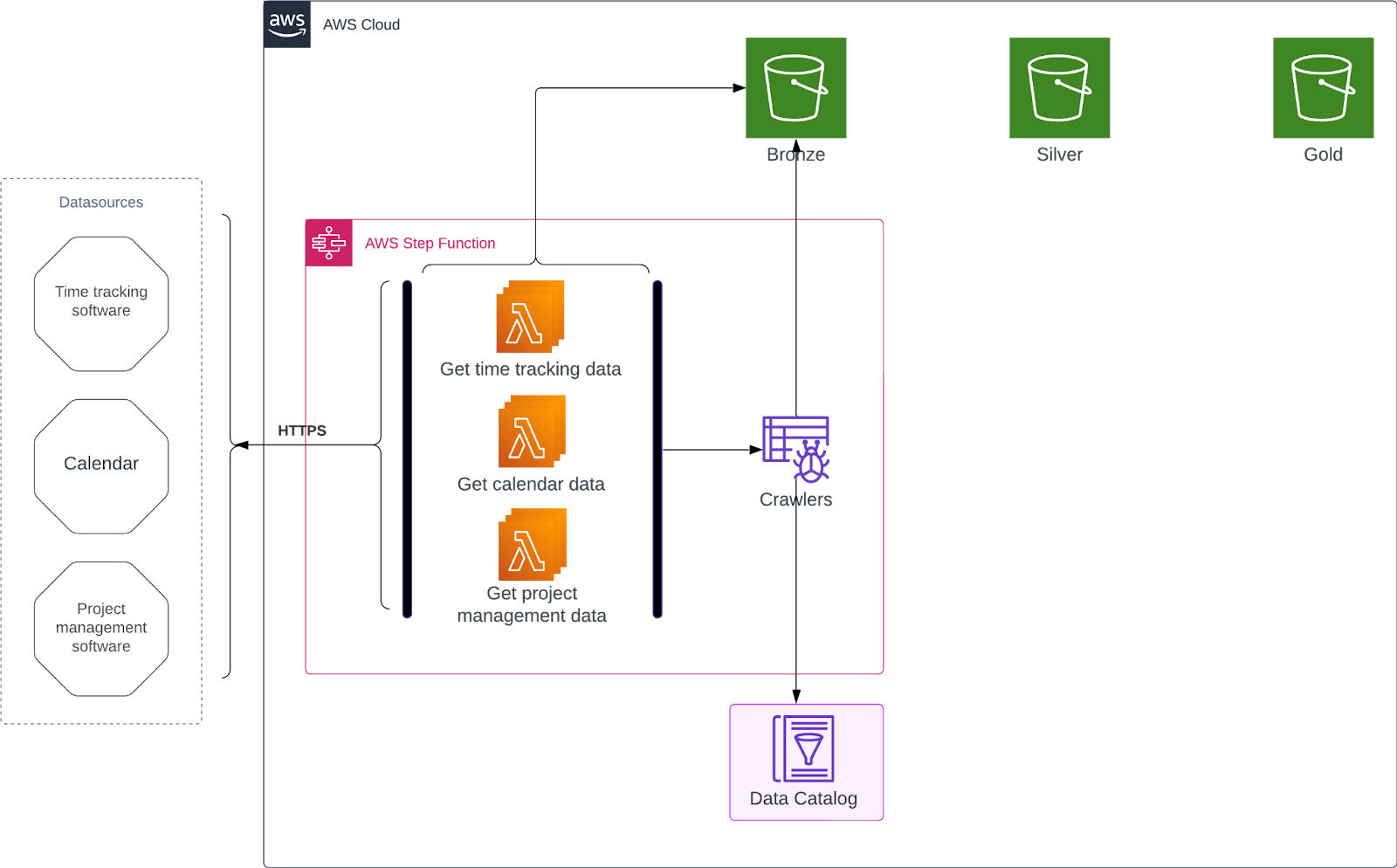Select the Gold S3 bucket icon
Screen dimensions: 1397x868
[x=1323, y=87]
